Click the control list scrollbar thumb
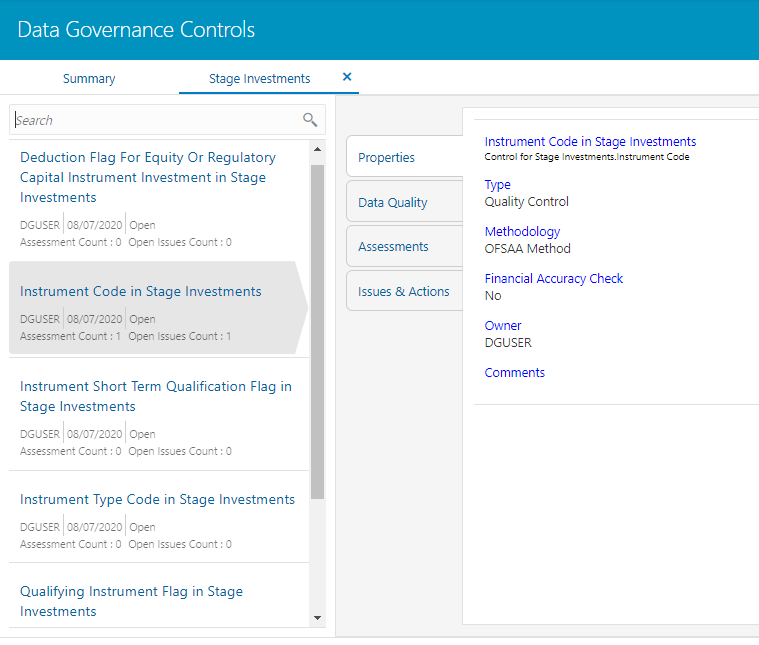Viewport: 759px width, 645px height. [x=318, y=332]
